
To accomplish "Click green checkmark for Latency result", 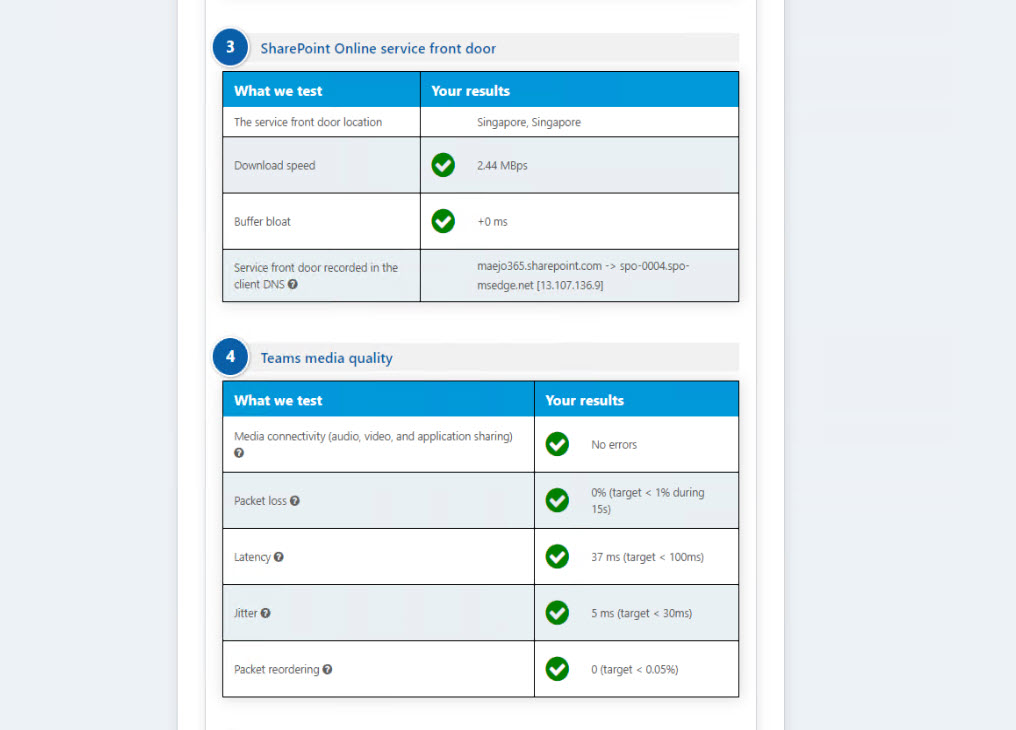I will pyautogui.click(x=557, y=556).
